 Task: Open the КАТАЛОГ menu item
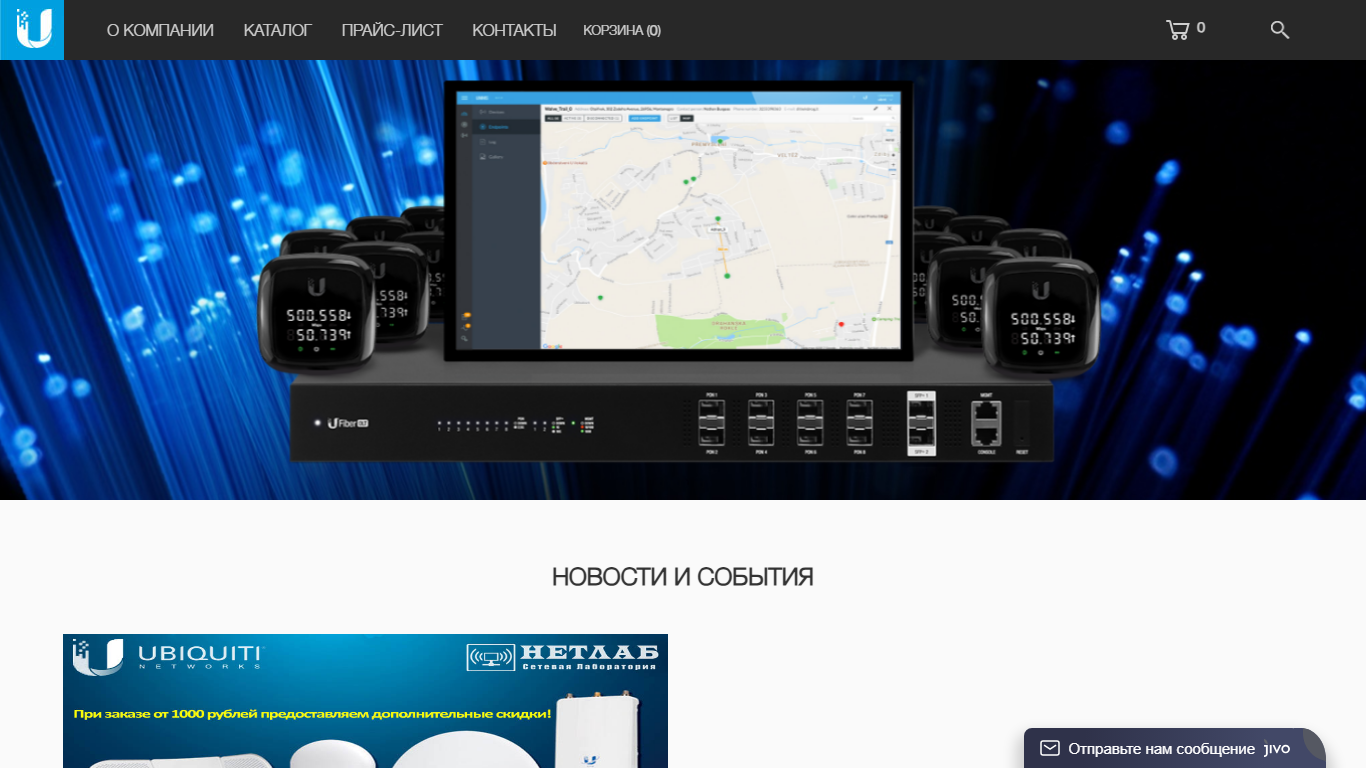click(x=278, y=30)
